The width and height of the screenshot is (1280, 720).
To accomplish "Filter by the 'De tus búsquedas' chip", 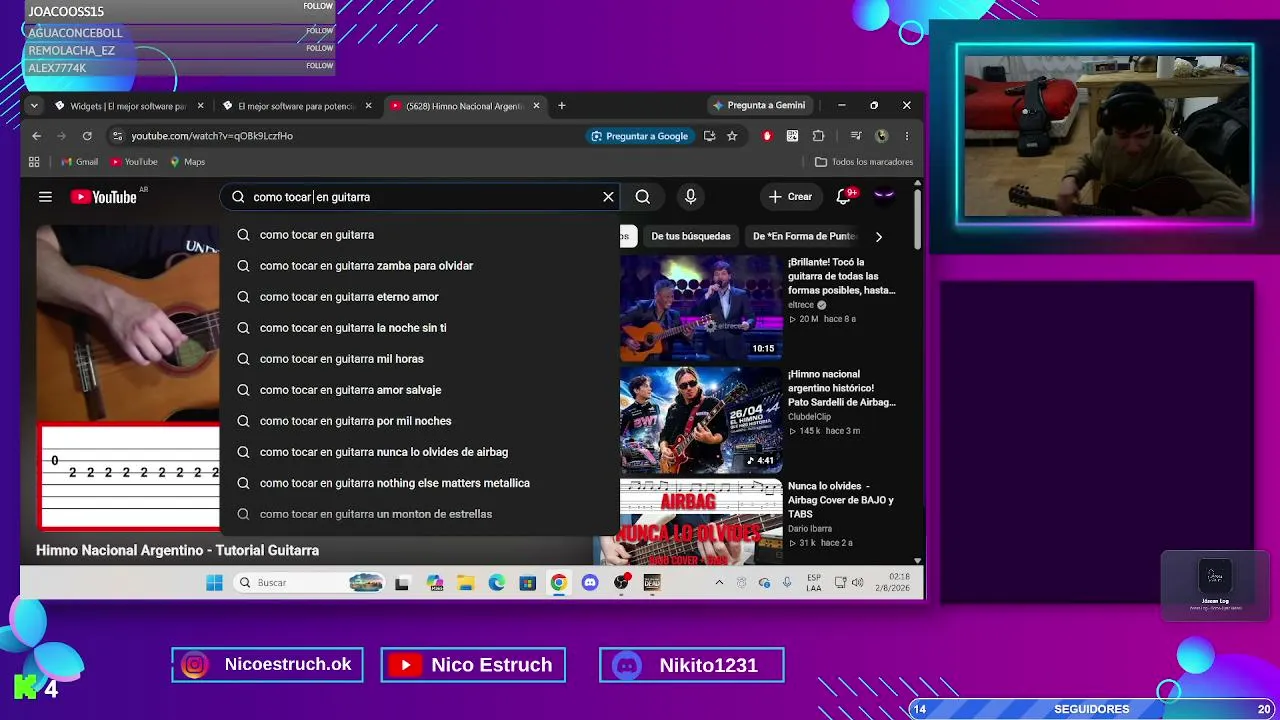I will tap(691, 236).
